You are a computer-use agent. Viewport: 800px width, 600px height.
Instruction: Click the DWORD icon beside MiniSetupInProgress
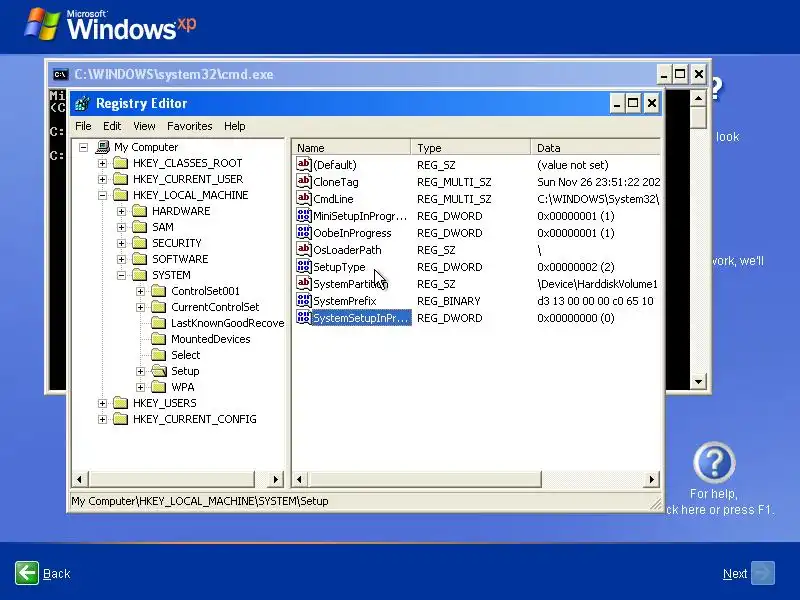pos(304,215)
